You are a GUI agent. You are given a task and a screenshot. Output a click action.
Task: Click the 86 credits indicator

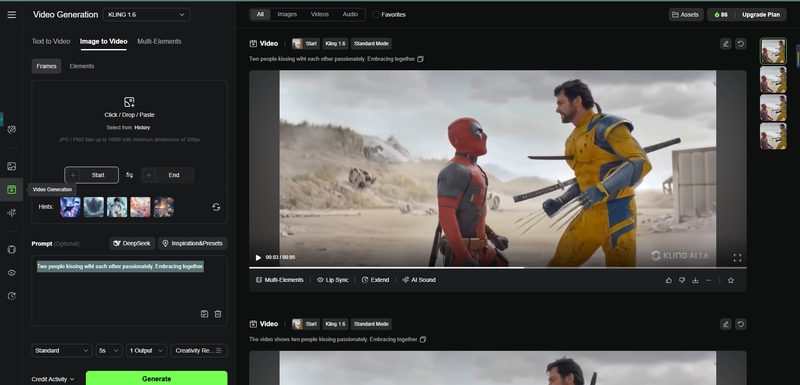(720, 15)
